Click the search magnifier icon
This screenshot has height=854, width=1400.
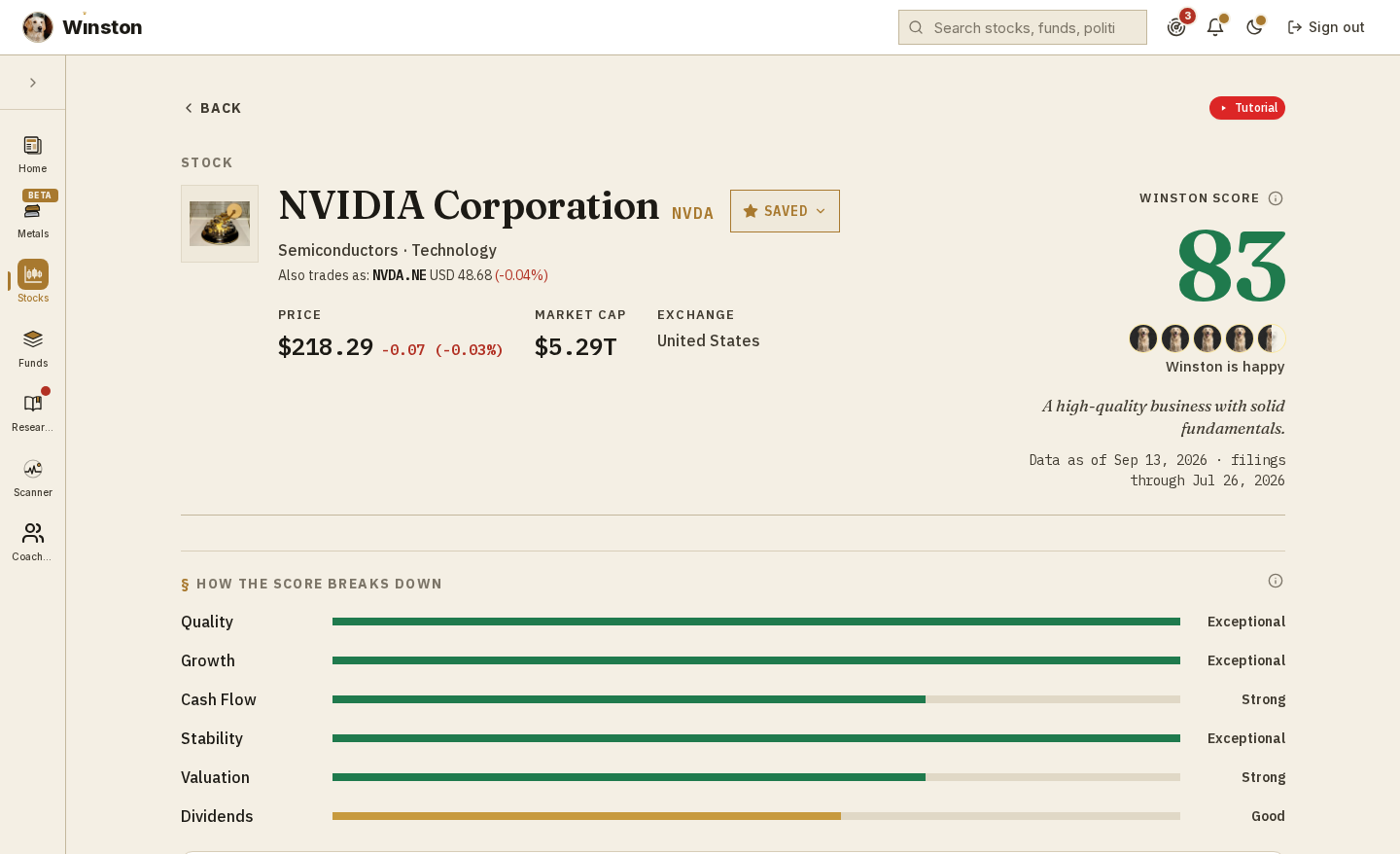[x=916, y=27]
